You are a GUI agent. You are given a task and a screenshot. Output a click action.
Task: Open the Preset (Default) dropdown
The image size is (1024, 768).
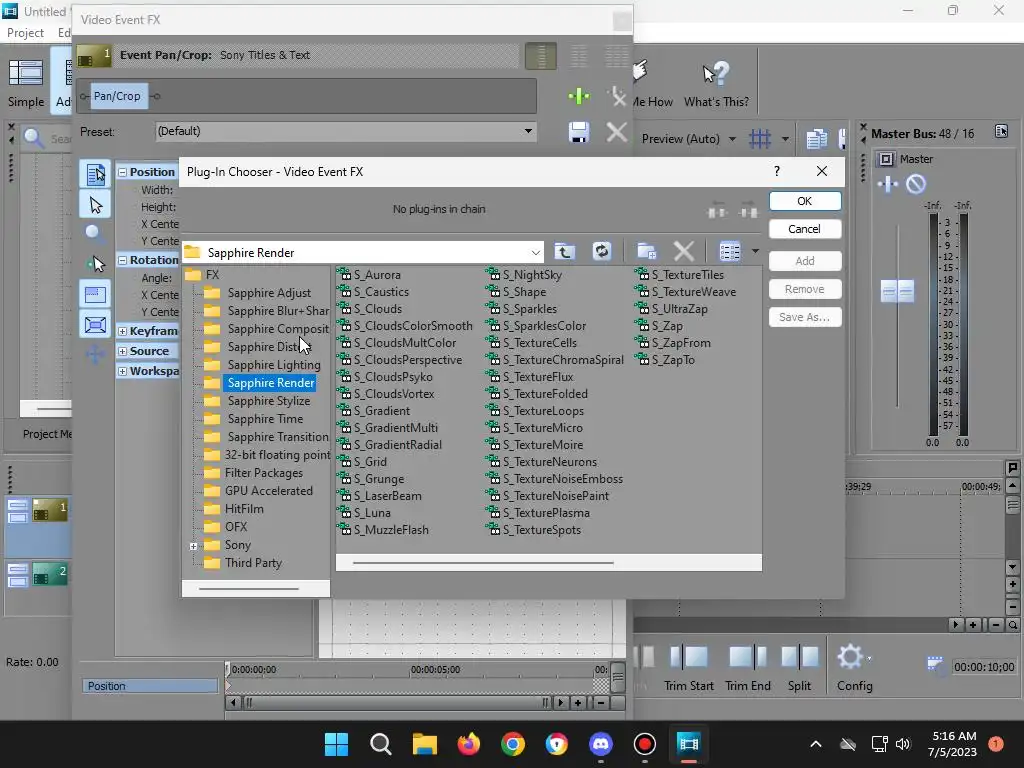point(528,131)
